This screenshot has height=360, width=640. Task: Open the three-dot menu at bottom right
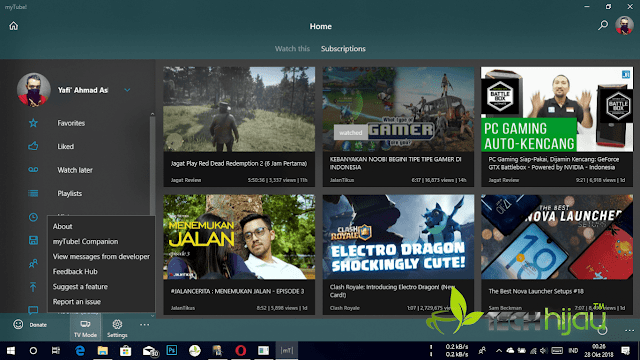pos(629,331)
